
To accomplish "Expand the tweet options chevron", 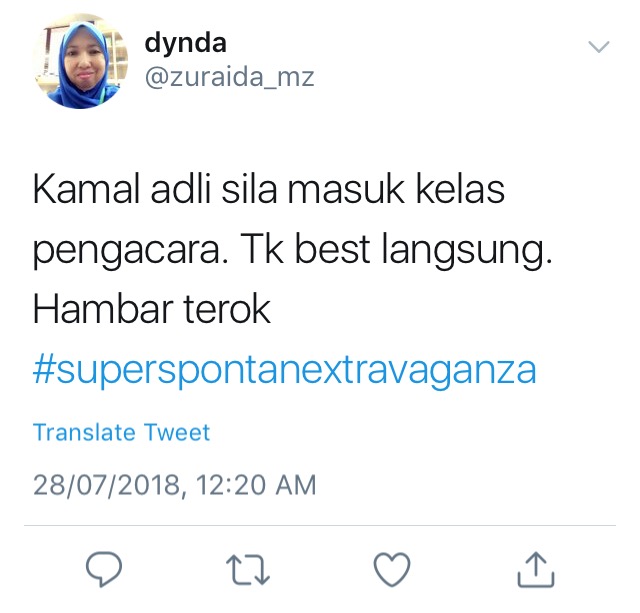I will (599, 47).
